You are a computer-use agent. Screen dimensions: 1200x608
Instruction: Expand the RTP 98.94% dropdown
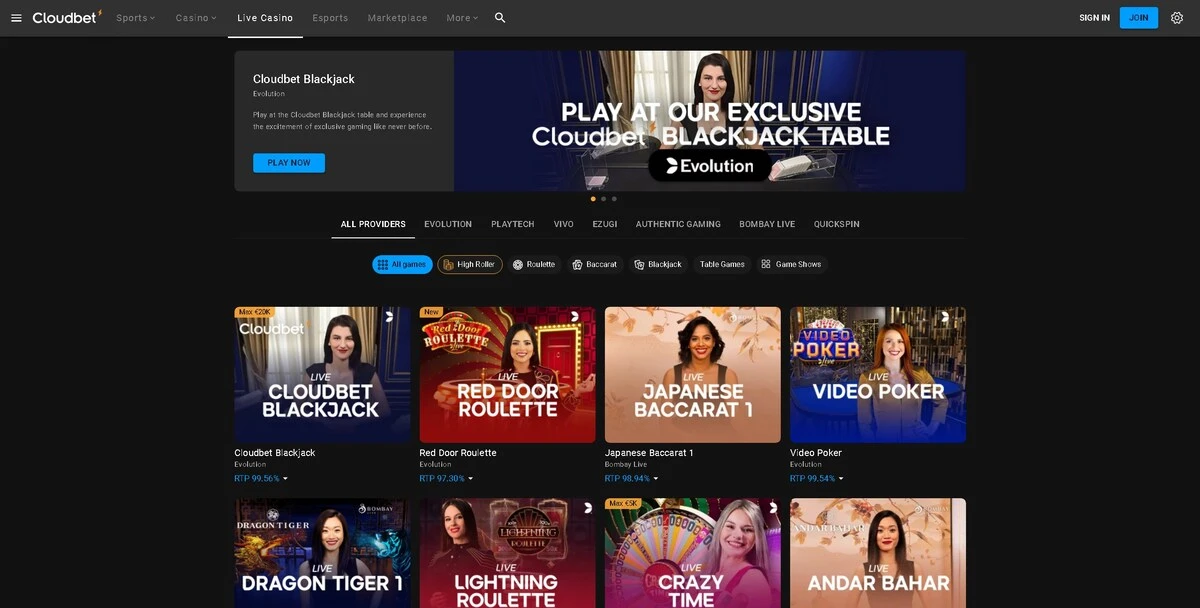click(x=632, y=478)
